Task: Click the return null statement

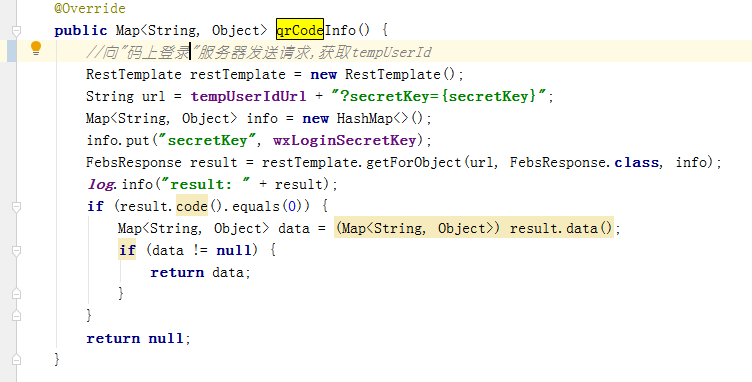Action: coord(138,338)
